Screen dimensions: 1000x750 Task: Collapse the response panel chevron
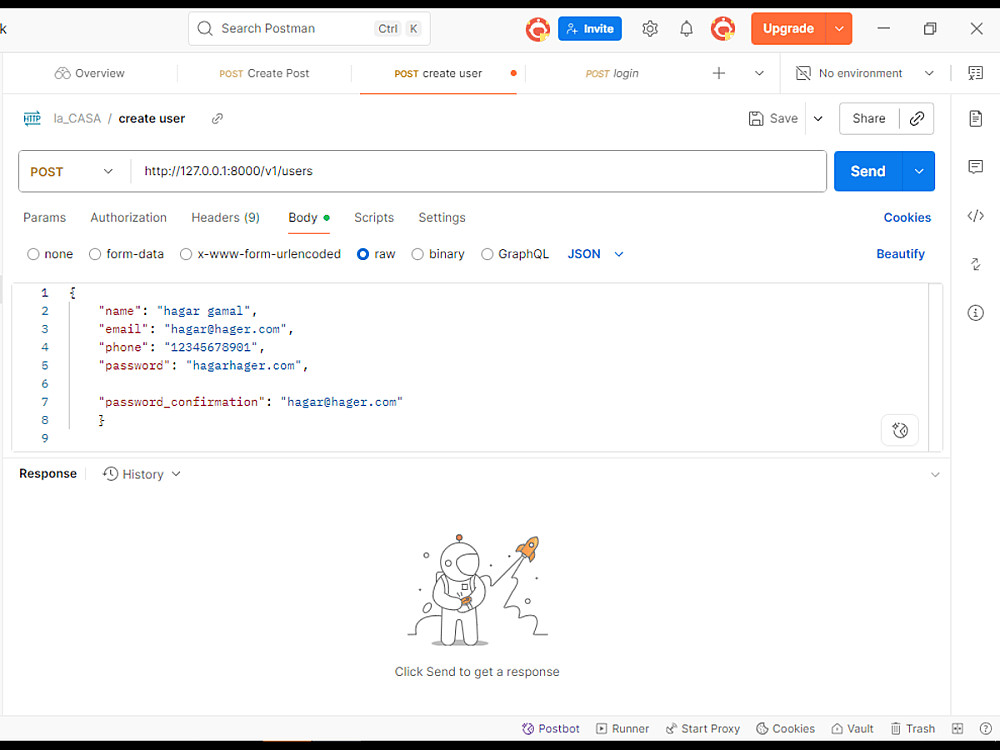click(x=935, y=474)
